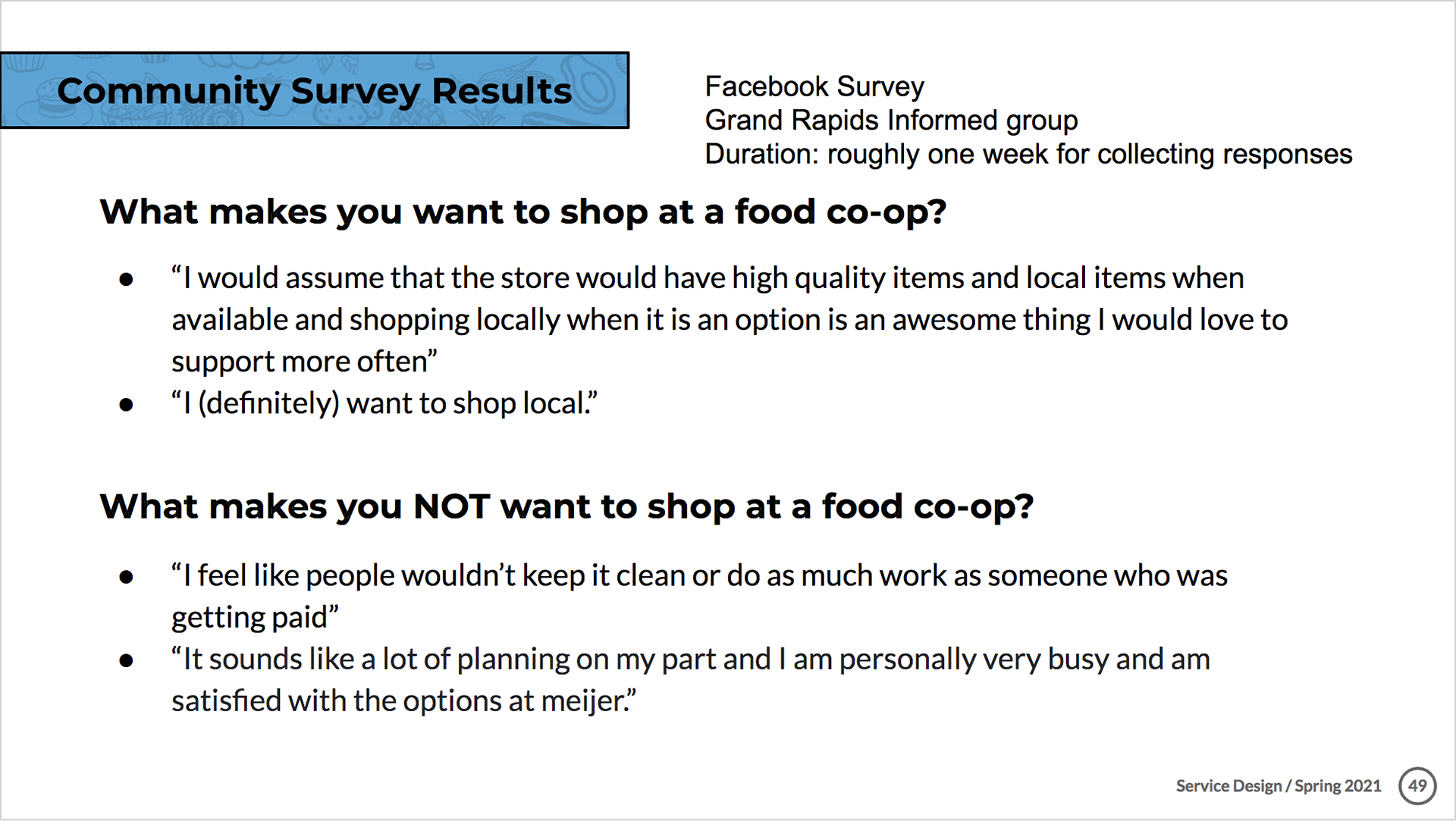Click heading What makes you NOT want to shop
This screenshot has width=1456, height=821.
click(x=566, y=506)
